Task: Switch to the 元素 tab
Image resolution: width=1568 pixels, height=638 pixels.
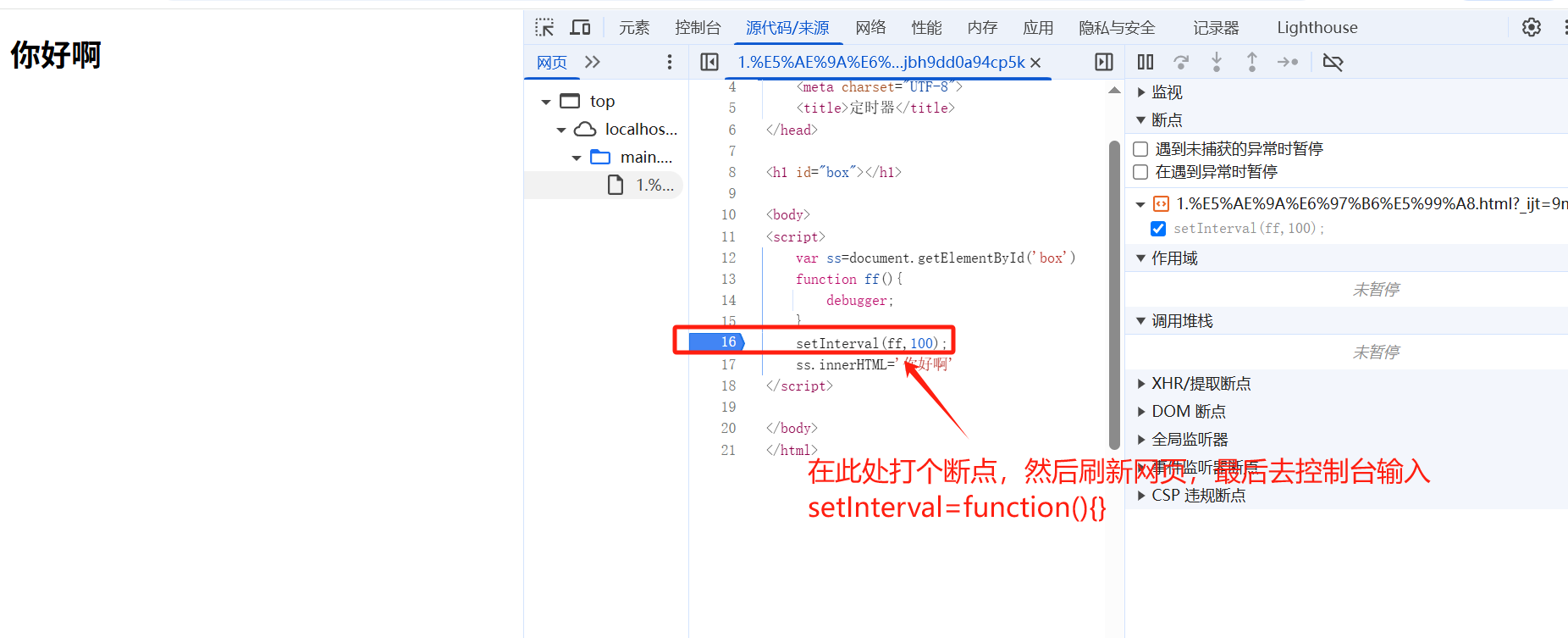Action: point(634,28)
